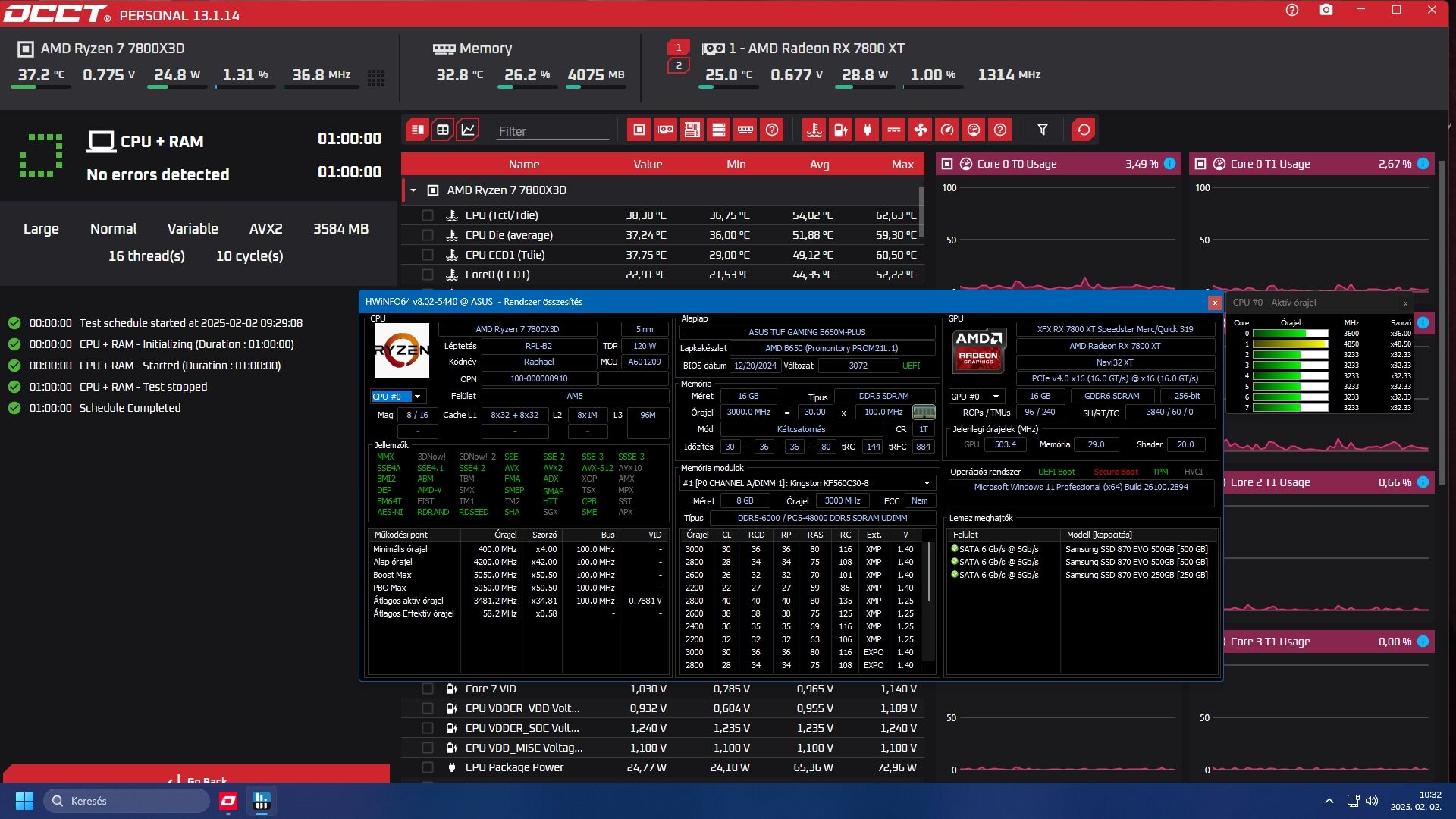The image size is (1456, 819).
Task: Sort sensors by Max column
Action: 902,165
